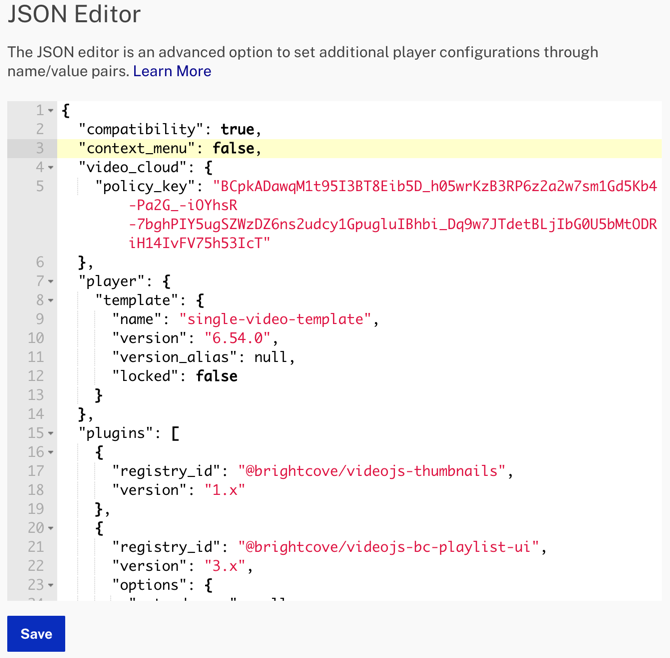Click the Save button
Viewport: 670px width, 658px height.
[x=36, y=634]
